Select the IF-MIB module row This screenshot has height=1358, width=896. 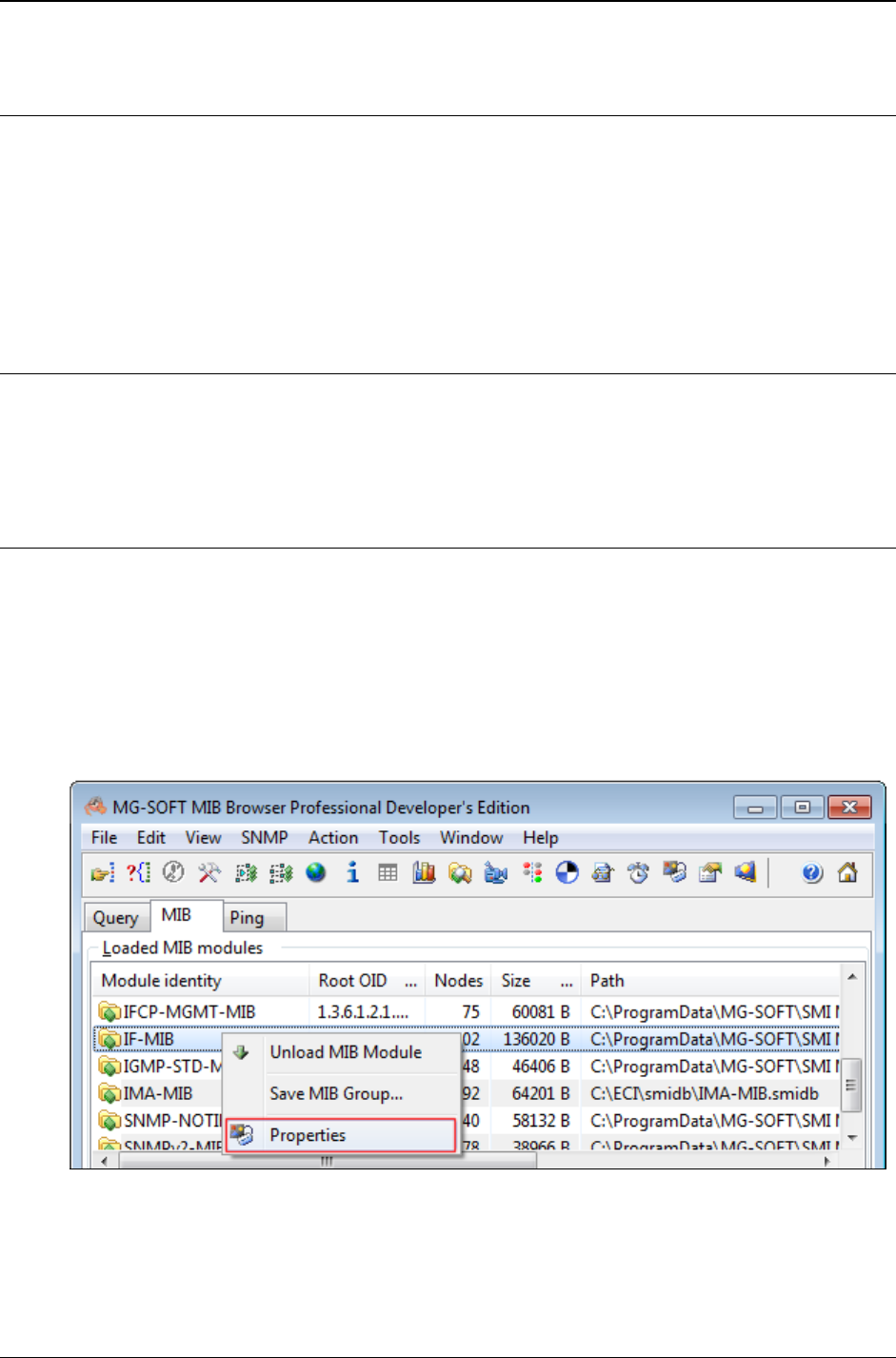click(x=467, y=1039)
